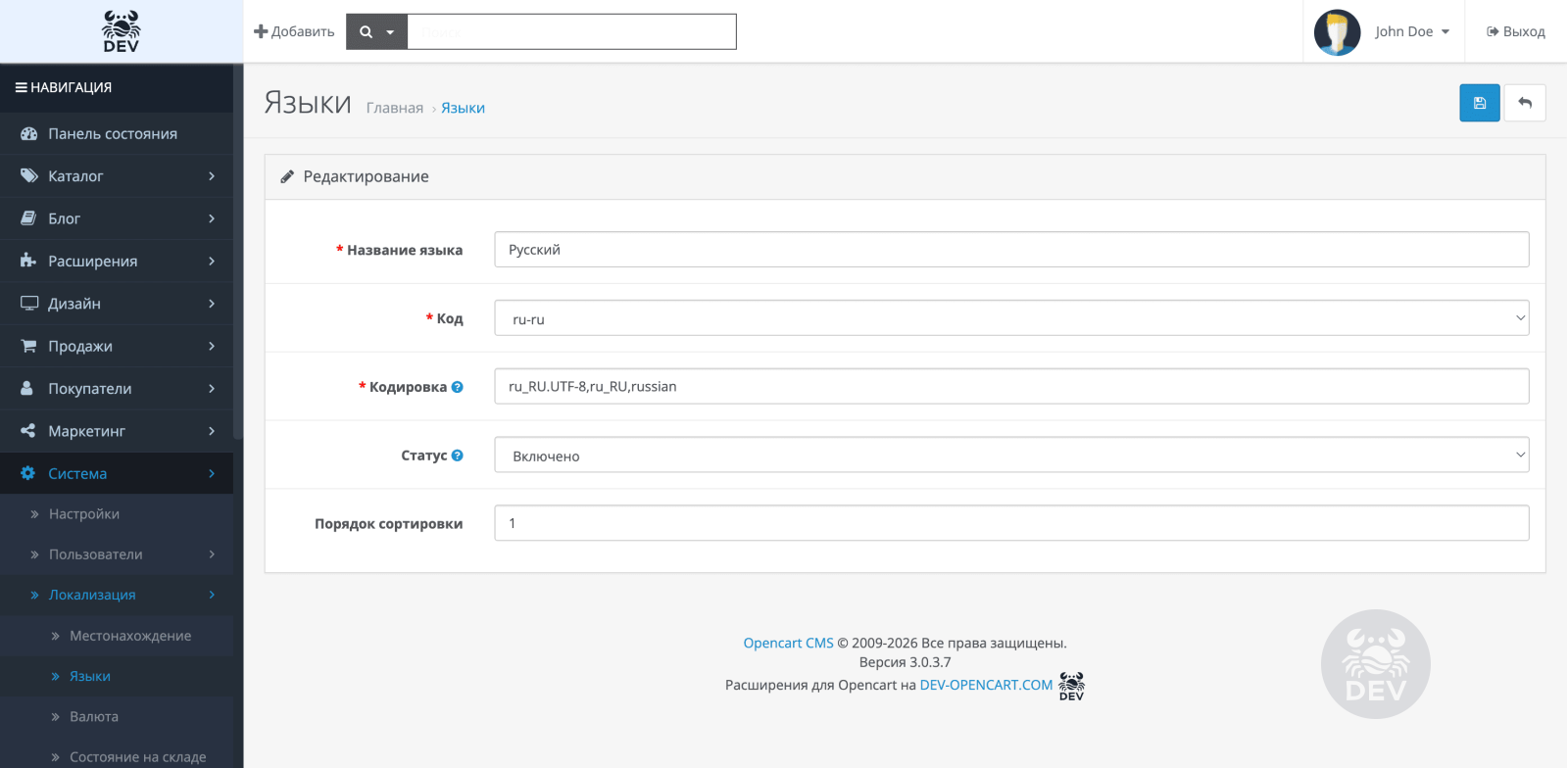Viewport: 1568px width, 768px height.
Task: Select Языки in sidebar submenu
Action: (x=117, y=676)
